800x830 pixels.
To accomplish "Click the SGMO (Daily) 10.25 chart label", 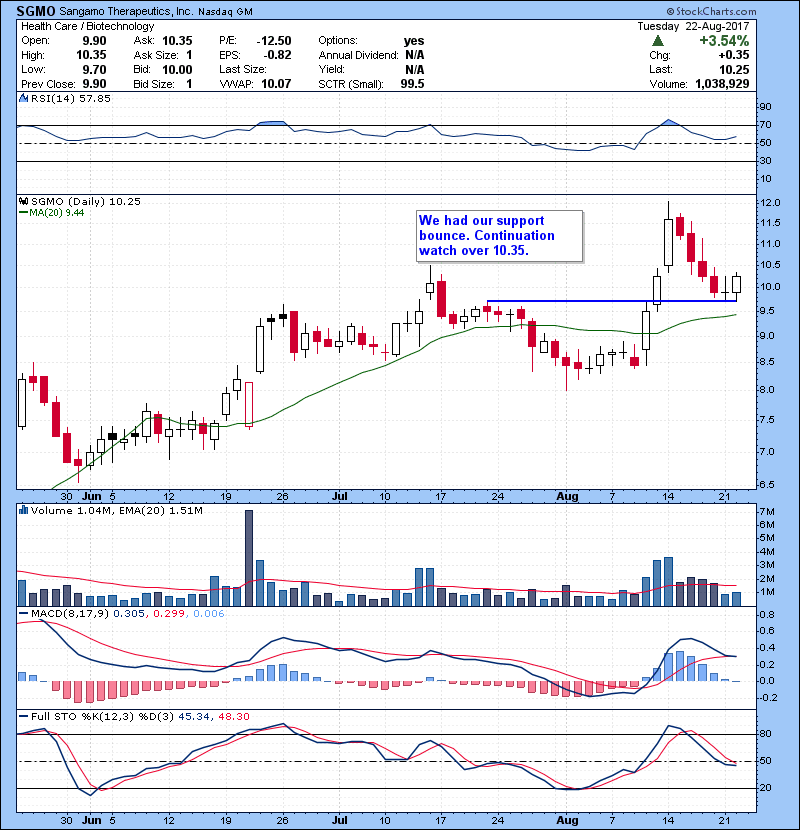I will point(86,201).
